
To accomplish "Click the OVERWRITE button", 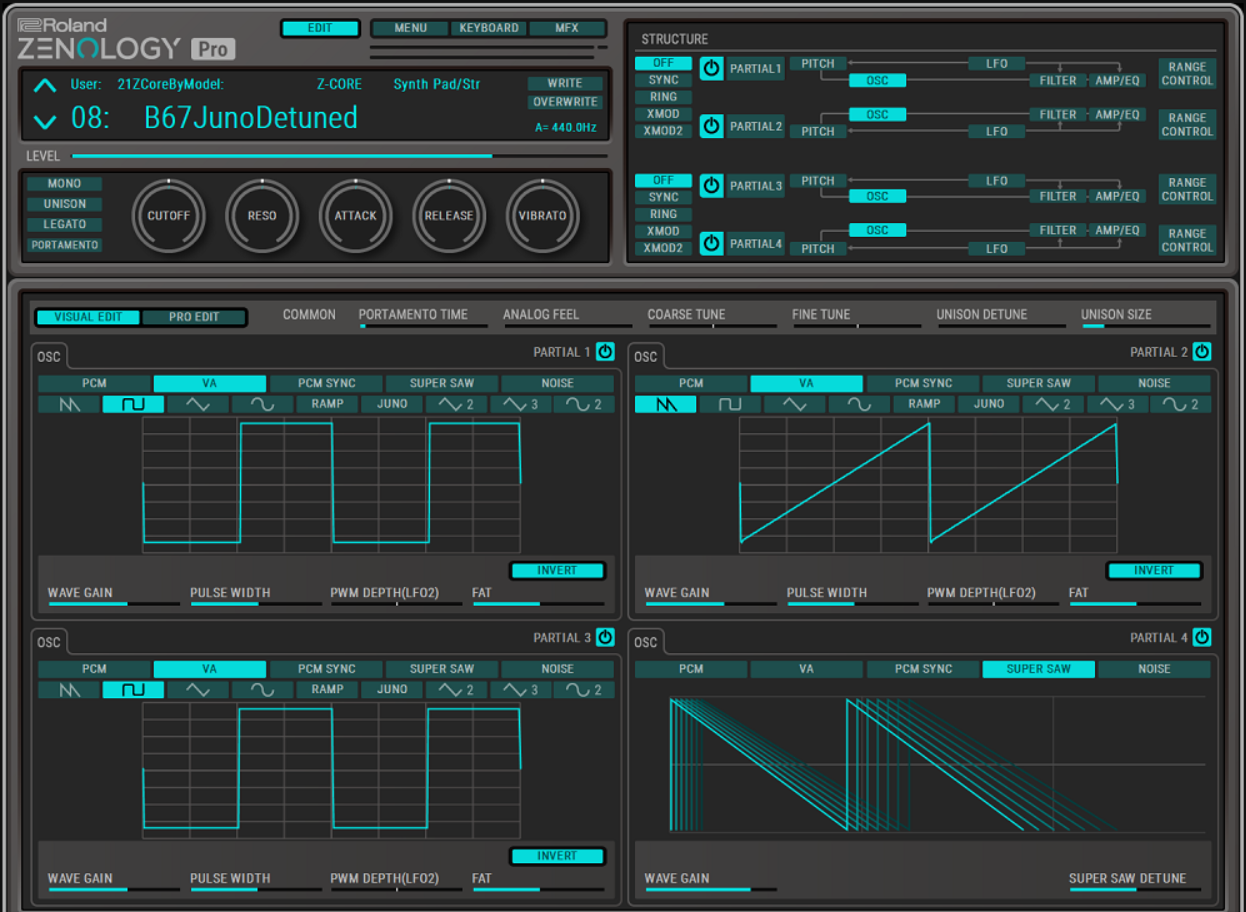I will [565, 102].
